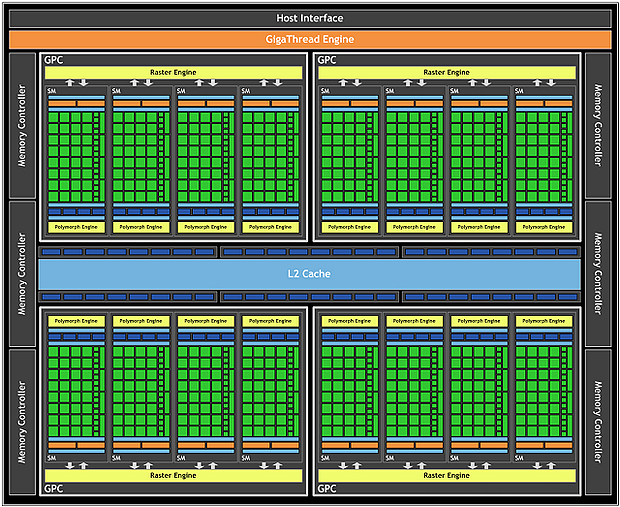Click Polymorph Engine of second SM in top-left GPC

[x=141, y=227]
